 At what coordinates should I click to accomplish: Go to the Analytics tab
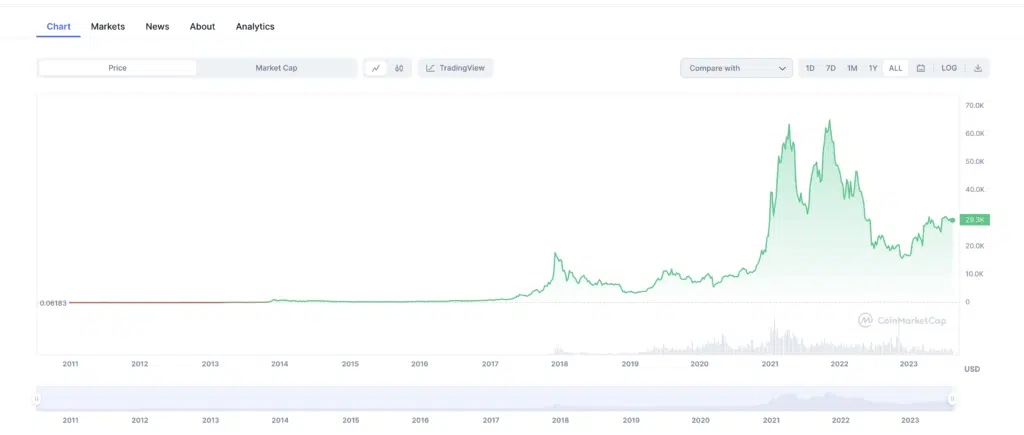[255, 26]
